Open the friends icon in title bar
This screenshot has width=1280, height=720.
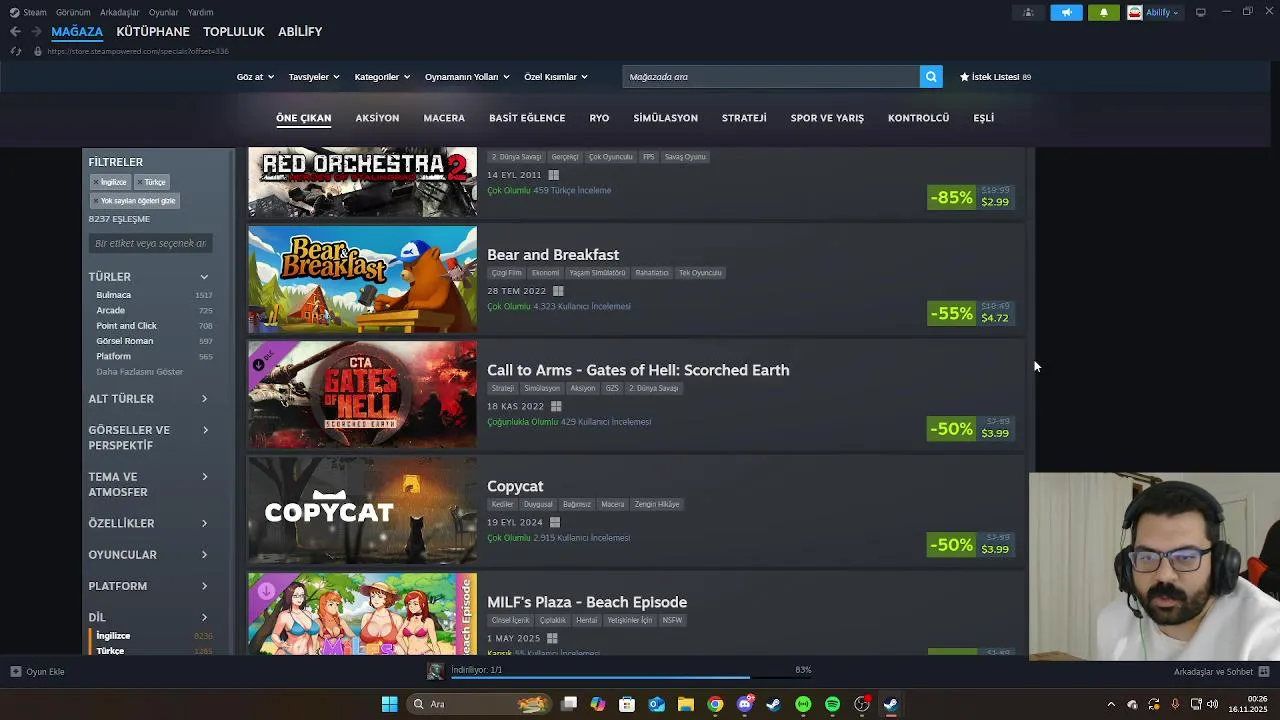(1028, 12)
